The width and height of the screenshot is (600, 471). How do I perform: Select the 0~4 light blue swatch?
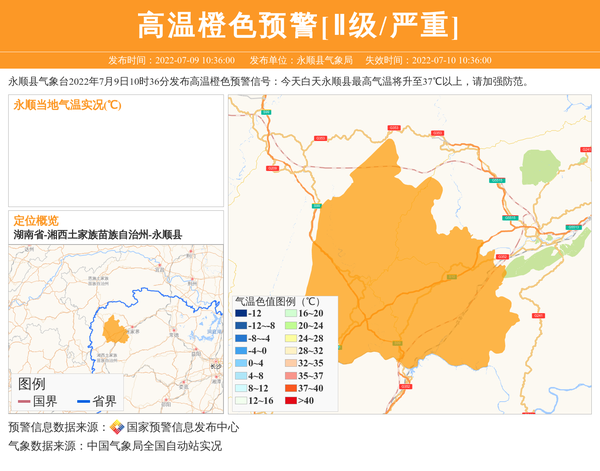[241, 363]
